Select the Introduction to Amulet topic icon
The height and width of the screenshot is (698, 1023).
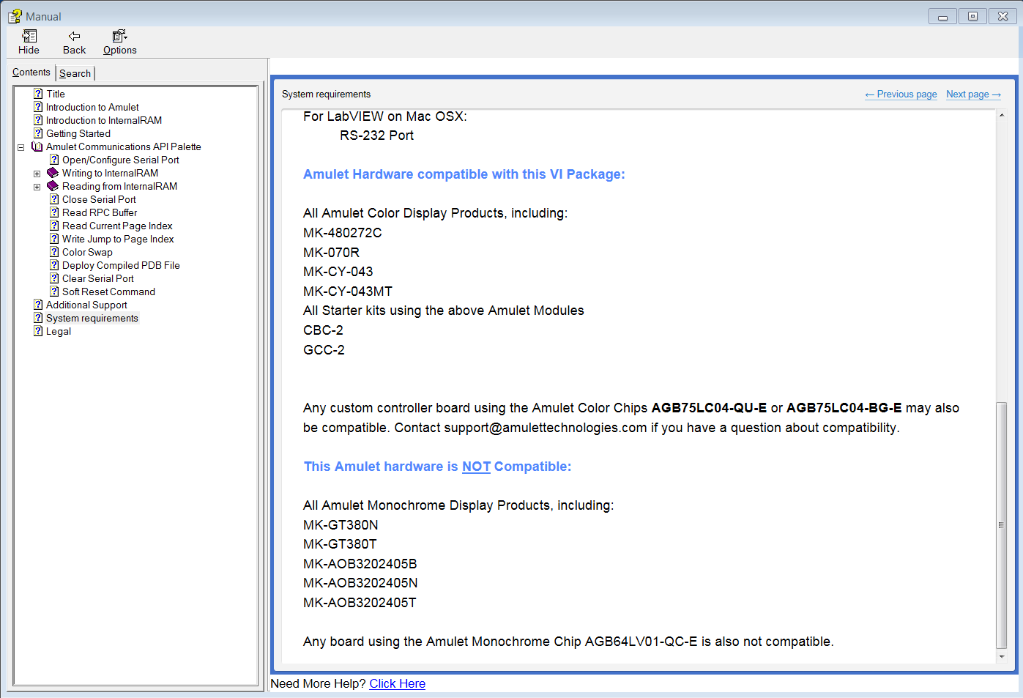click(38, 107)
